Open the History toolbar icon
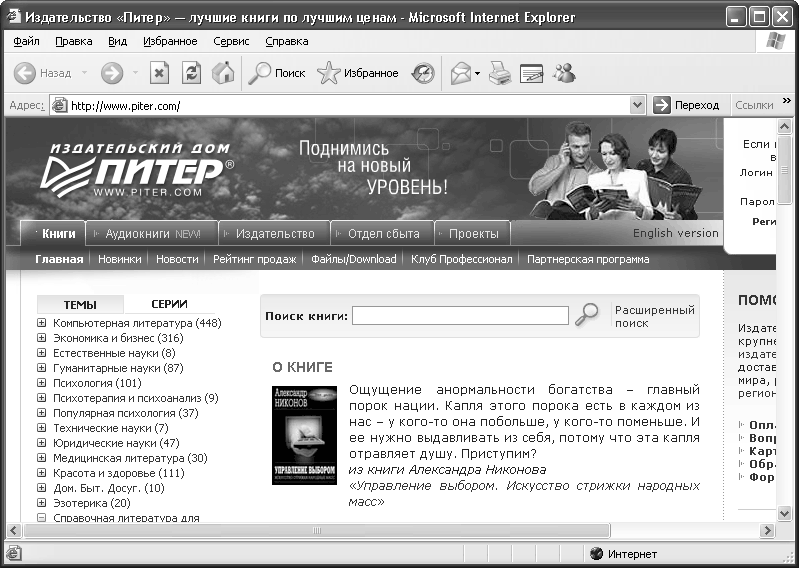Screen dimensions: 799x568 tap(423, 73)
